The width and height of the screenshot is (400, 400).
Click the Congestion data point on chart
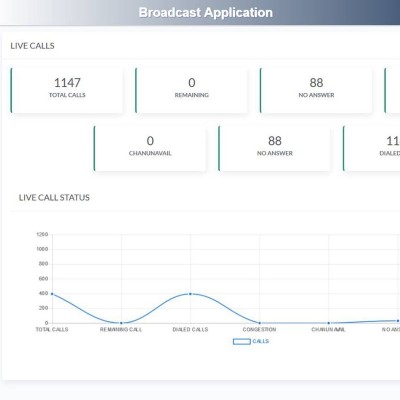259,323
